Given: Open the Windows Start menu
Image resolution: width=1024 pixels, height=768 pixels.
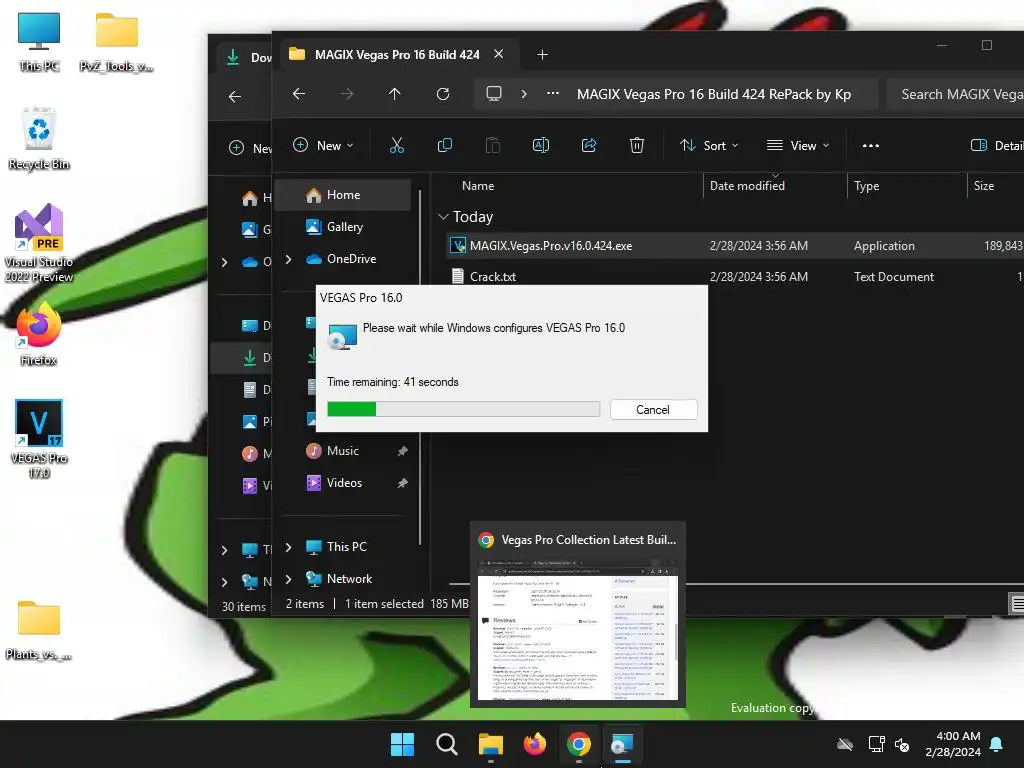Looking at the screenshot, I should (402, 744).
